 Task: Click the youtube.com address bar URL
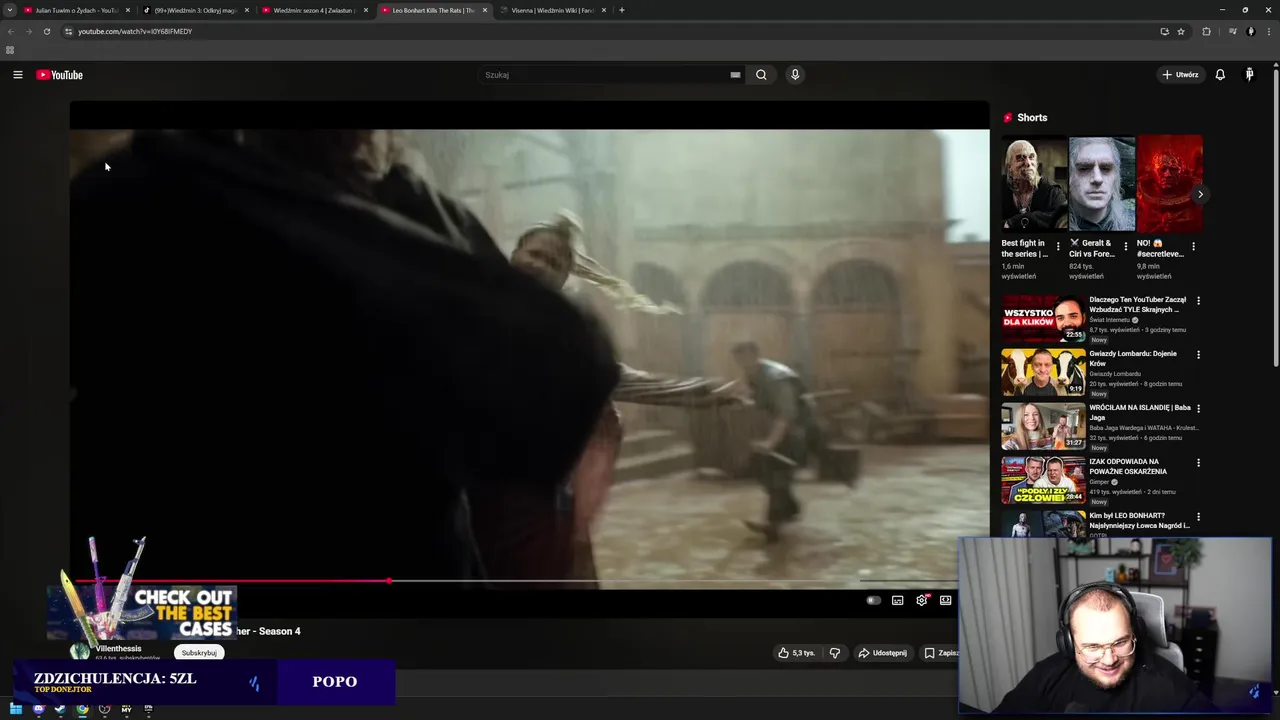[x=135, y=31]
